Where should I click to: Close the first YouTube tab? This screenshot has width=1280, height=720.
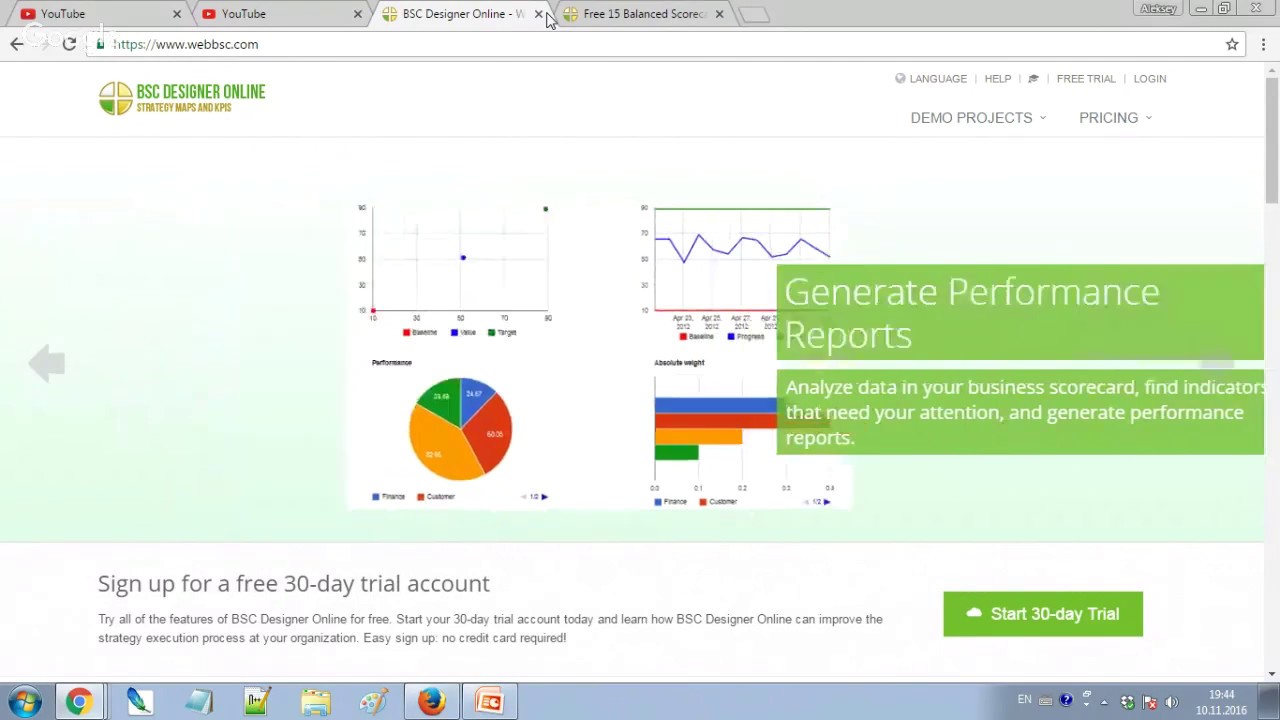coord(177,14)
